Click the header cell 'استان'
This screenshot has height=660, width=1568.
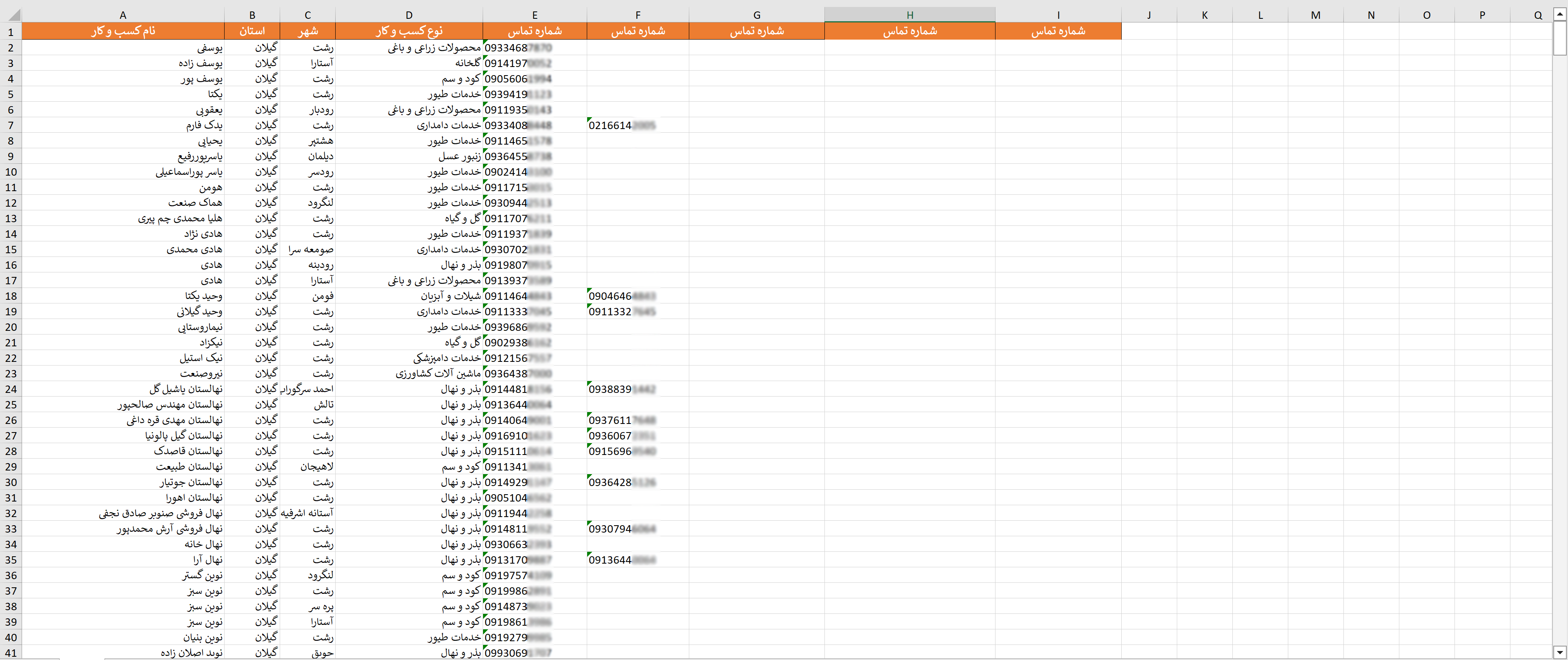(x=252, y=31)
